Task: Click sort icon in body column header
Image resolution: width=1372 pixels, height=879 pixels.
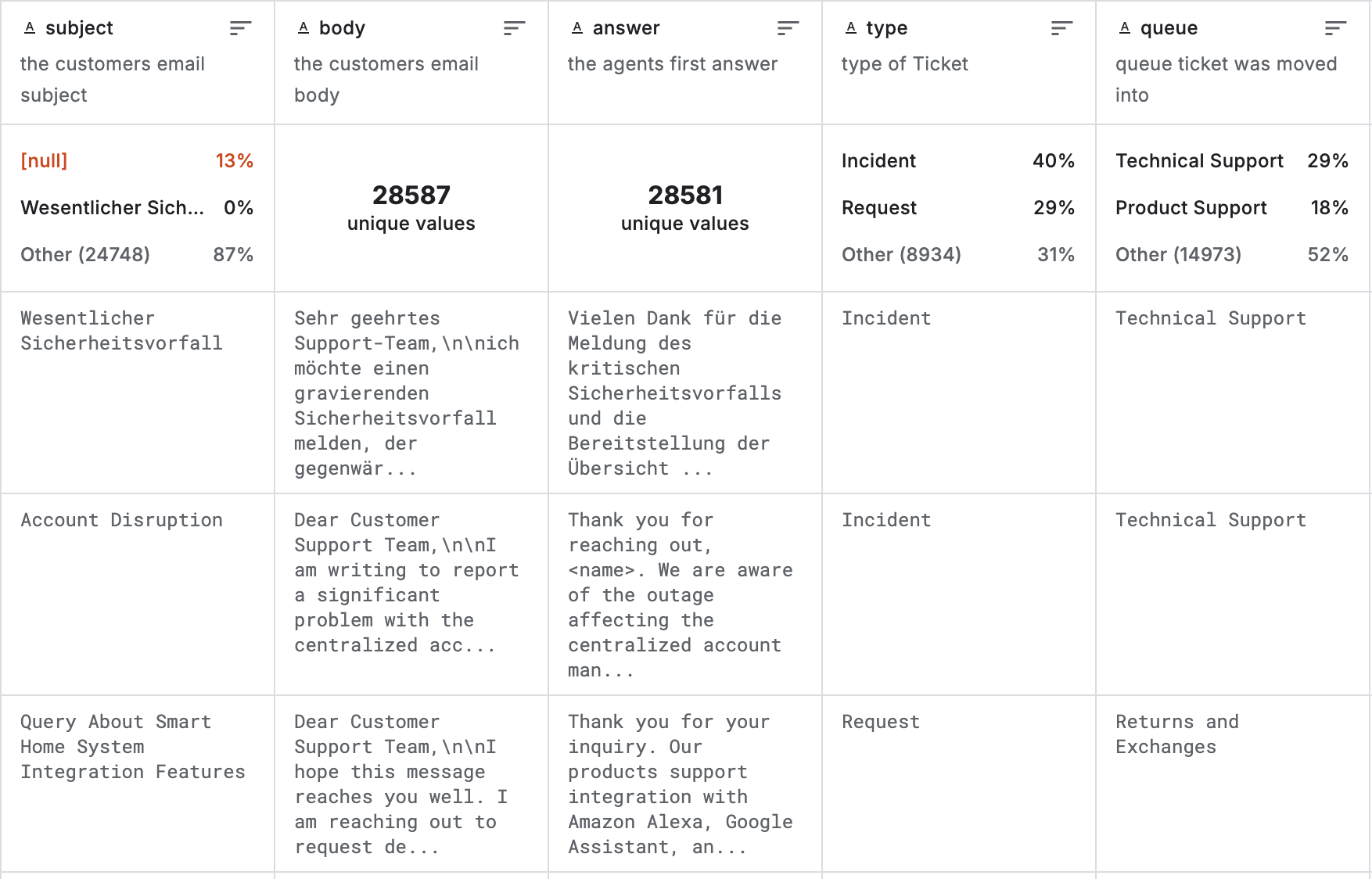Action: [x=514, y=29]
